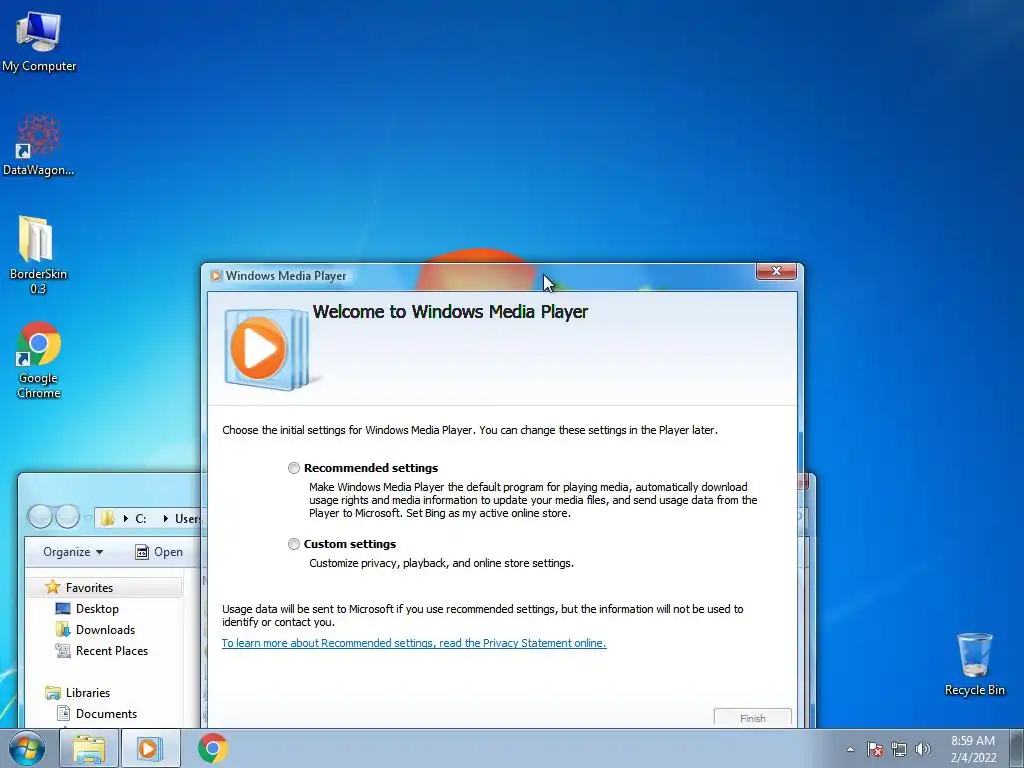Click the Windows Media Player title bar text
The width and height of the screenshot is (1024, 768).
coord(286,276)
